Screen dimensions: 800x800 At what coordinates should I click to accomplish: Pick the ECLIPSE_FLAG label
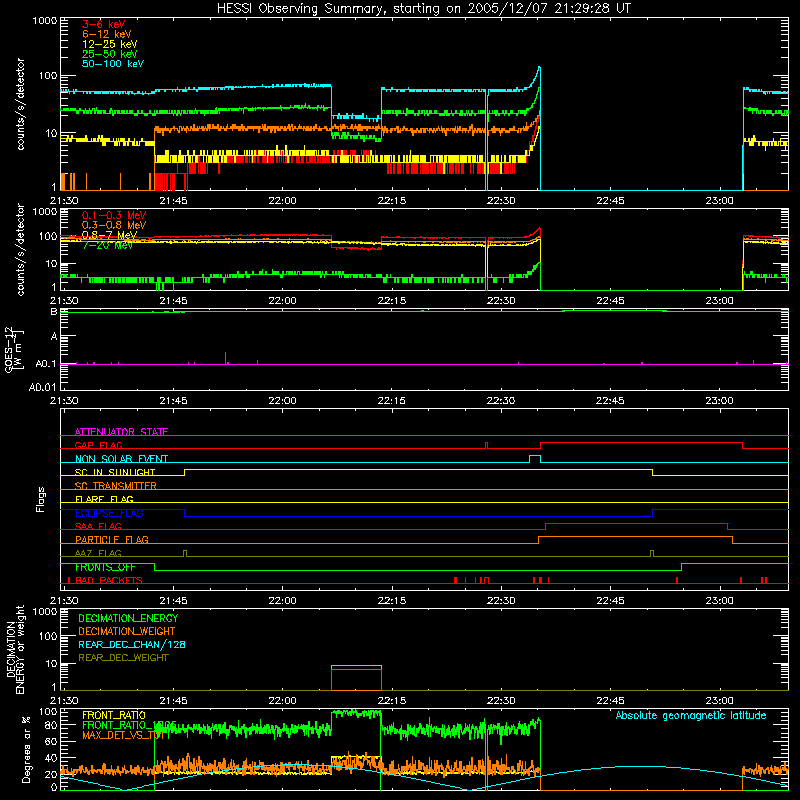[x=109, y=513]
